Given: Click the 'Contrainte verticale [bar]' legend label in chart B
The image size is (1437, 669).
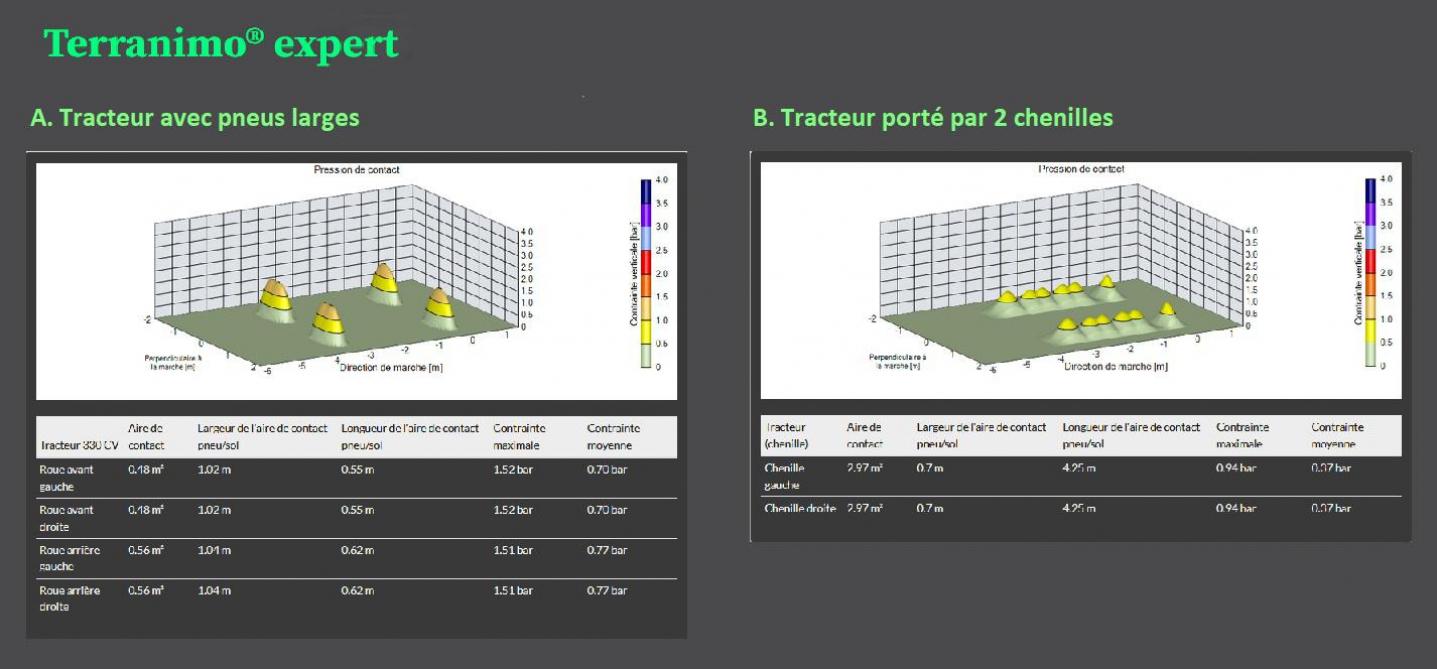Looking at the screenshot, I should [1359, 272].
